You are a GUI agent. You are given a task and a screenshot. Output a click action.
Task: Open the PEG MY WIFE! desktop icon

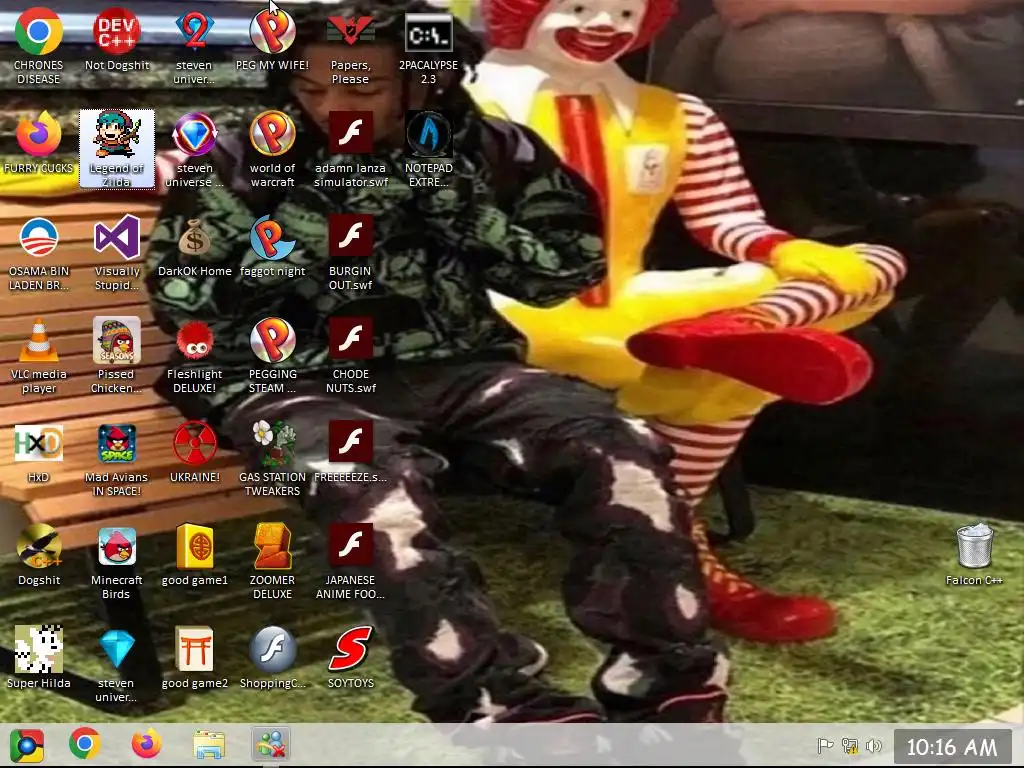click(272, 31)
